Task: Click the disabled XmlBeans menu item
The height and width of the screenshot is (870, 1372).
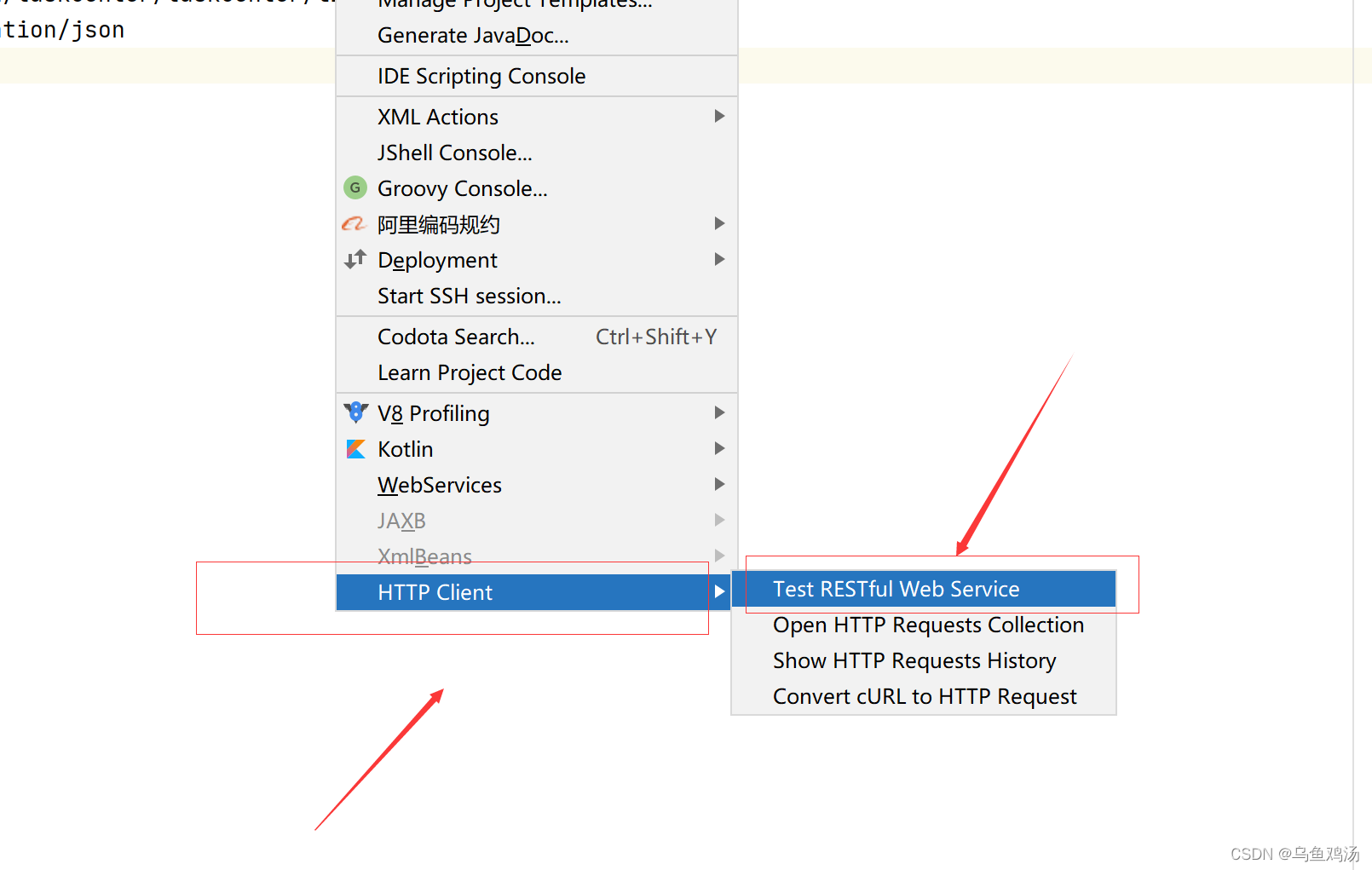Action: tap(537, 556)
